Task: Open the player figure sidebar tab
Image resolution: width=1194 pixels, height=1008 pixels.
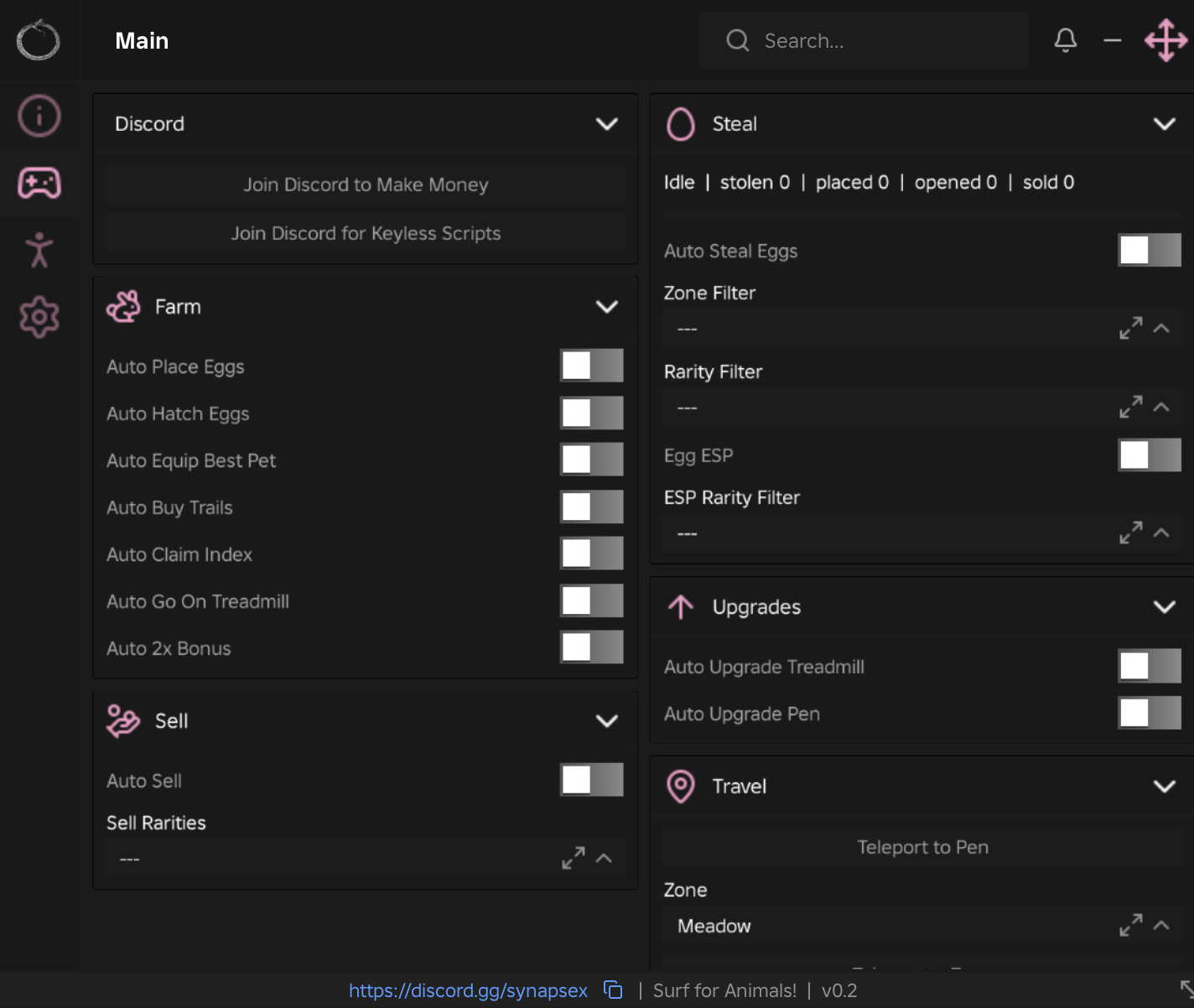Action: (x=39, y=250)
